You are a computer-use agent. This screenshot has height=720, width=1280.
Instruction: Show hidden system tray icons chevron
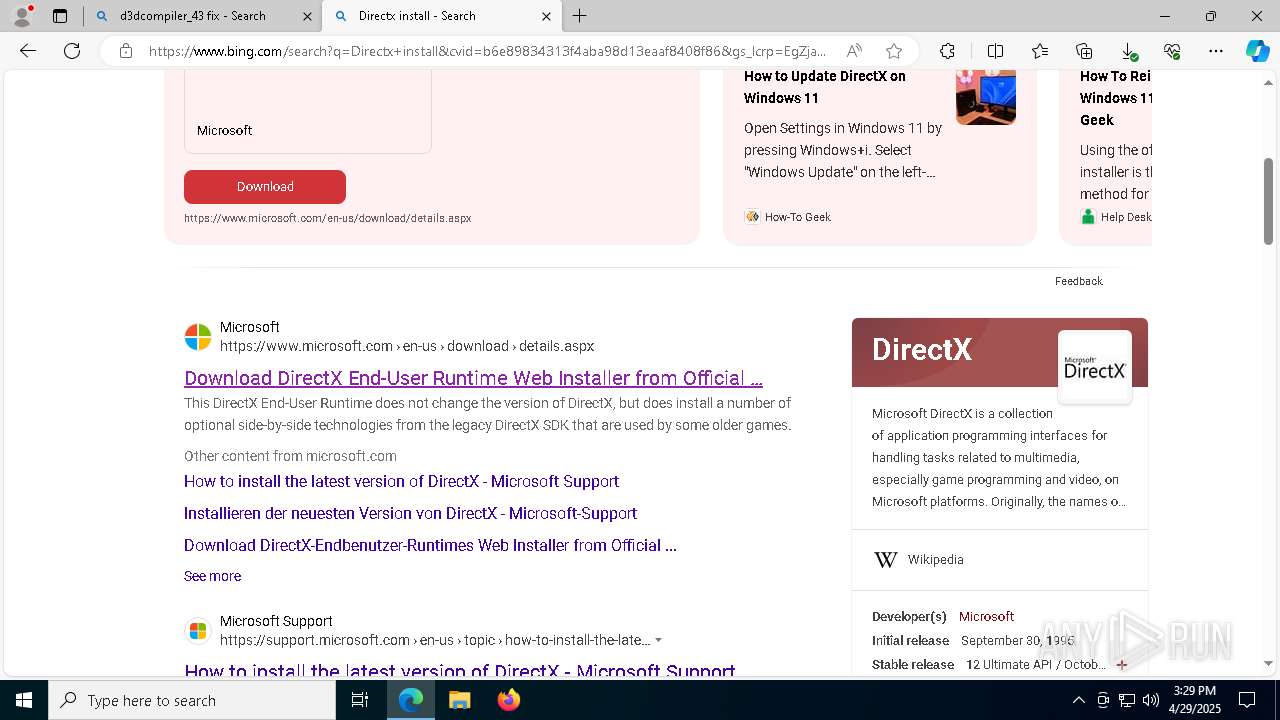point(1078,700)
